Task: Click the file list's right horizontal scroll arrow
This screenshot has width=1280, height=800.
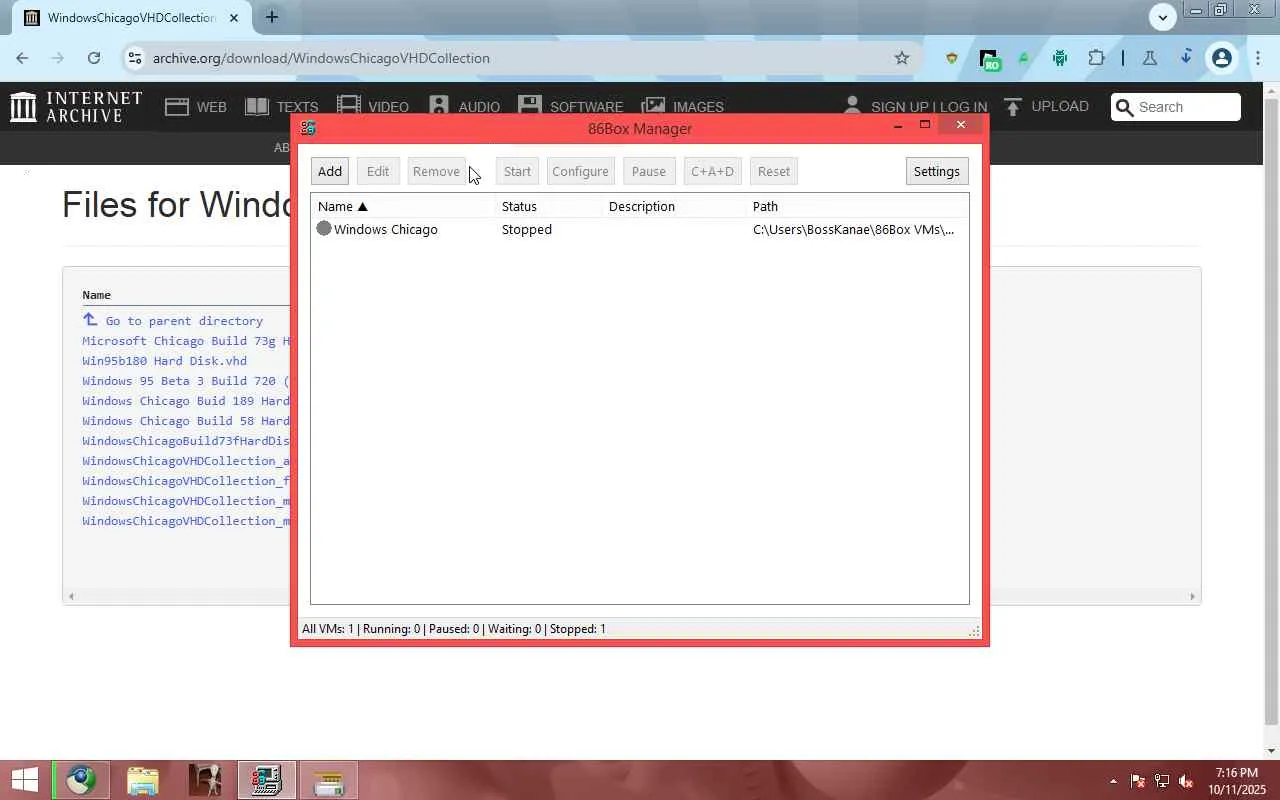Action: 1192,597
